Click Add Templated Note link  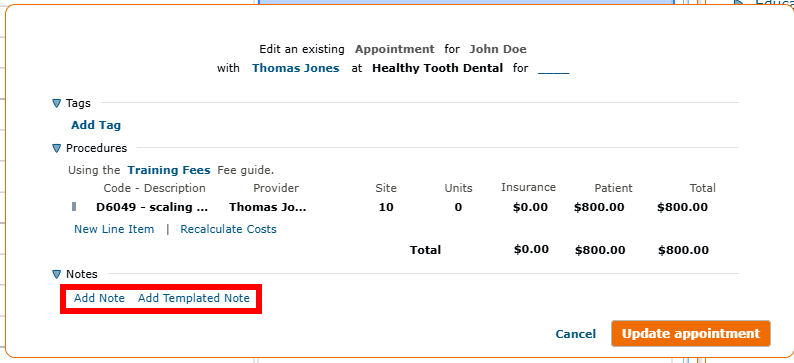(x=194, y=298)
